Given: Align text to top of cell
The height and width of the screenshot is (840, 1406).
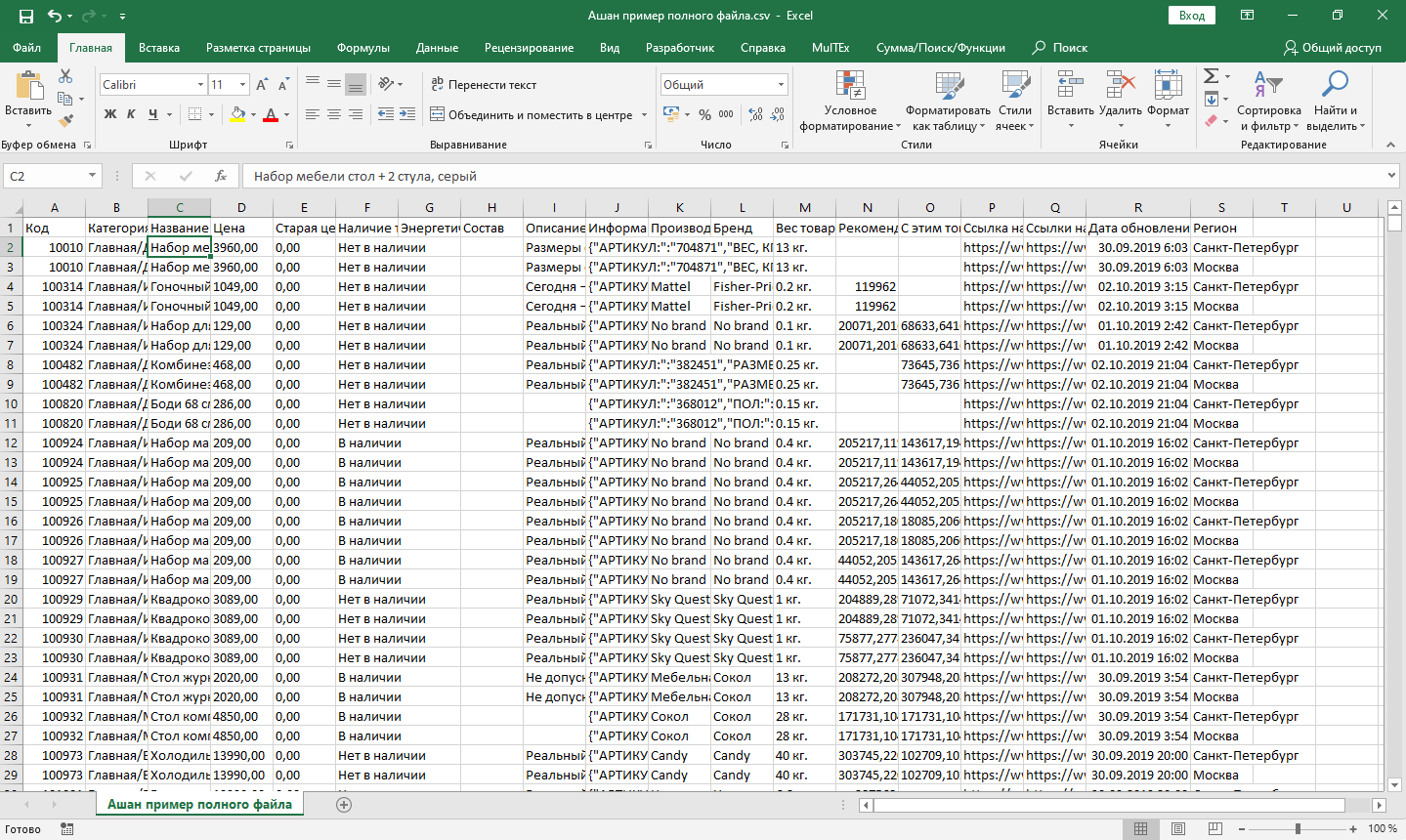Looking at the screenshot, I should click(313, 84).
